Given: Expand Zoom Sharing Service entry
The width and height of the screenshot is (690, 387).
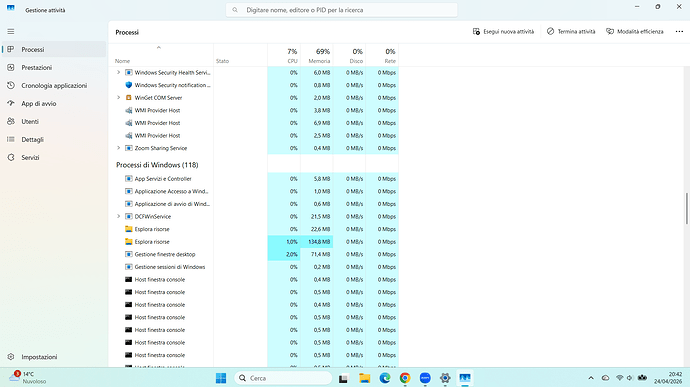Looking at the screenshot, I should point(118,148).
